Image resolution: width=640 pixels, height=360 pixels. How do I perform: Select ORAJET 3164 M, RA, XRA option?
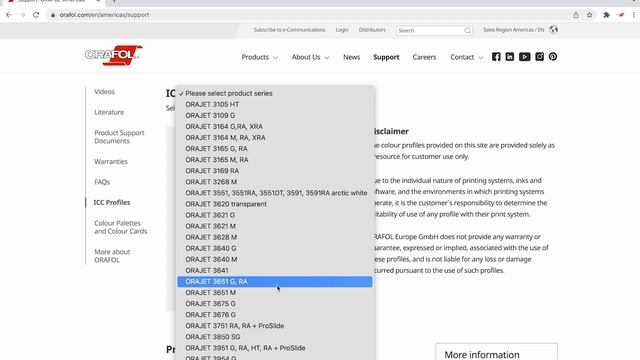pyautogui.click(x=275, y=138)
